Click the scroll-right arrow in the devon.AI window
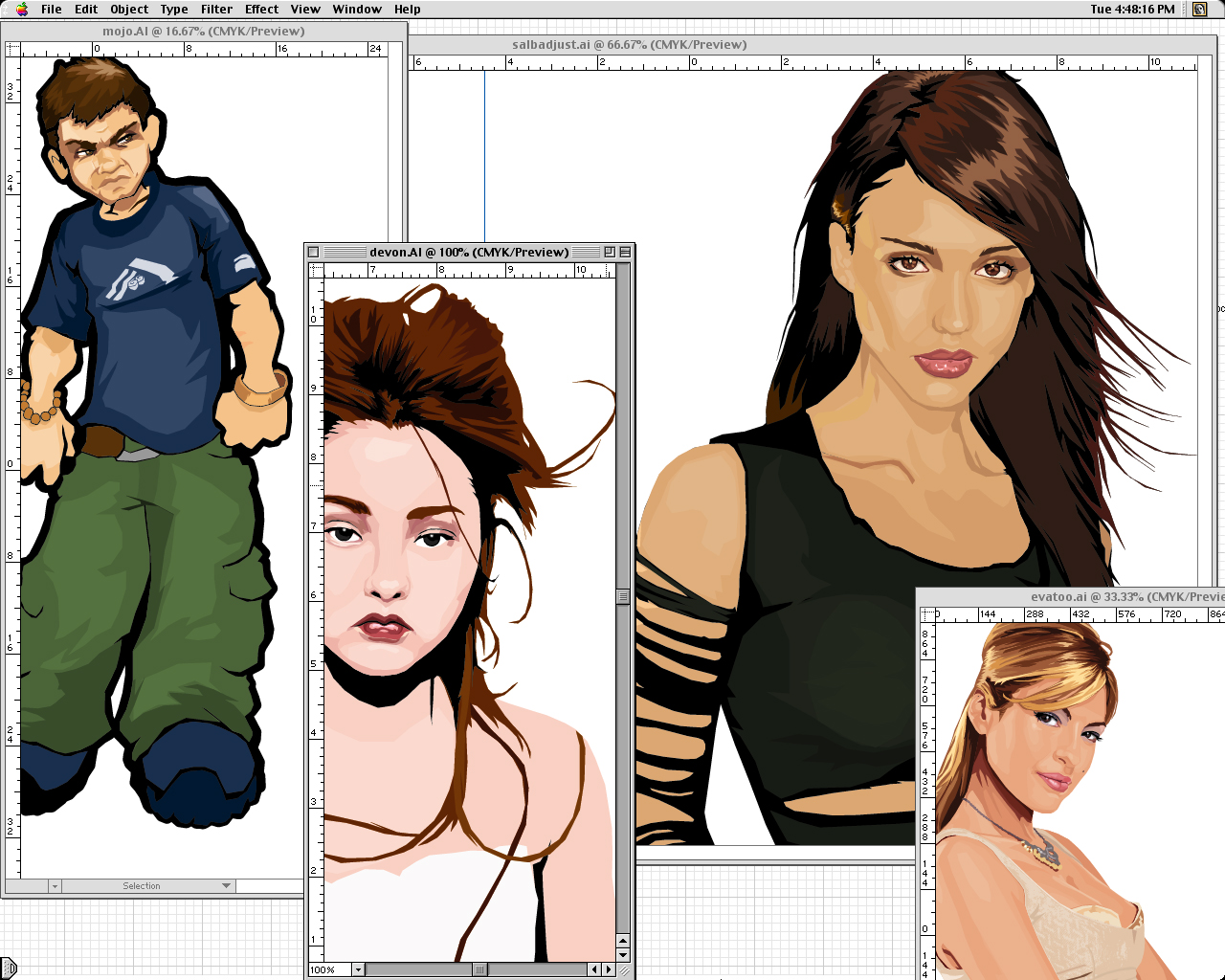This screenshot has height=980, width=1225. pos(609,969)
